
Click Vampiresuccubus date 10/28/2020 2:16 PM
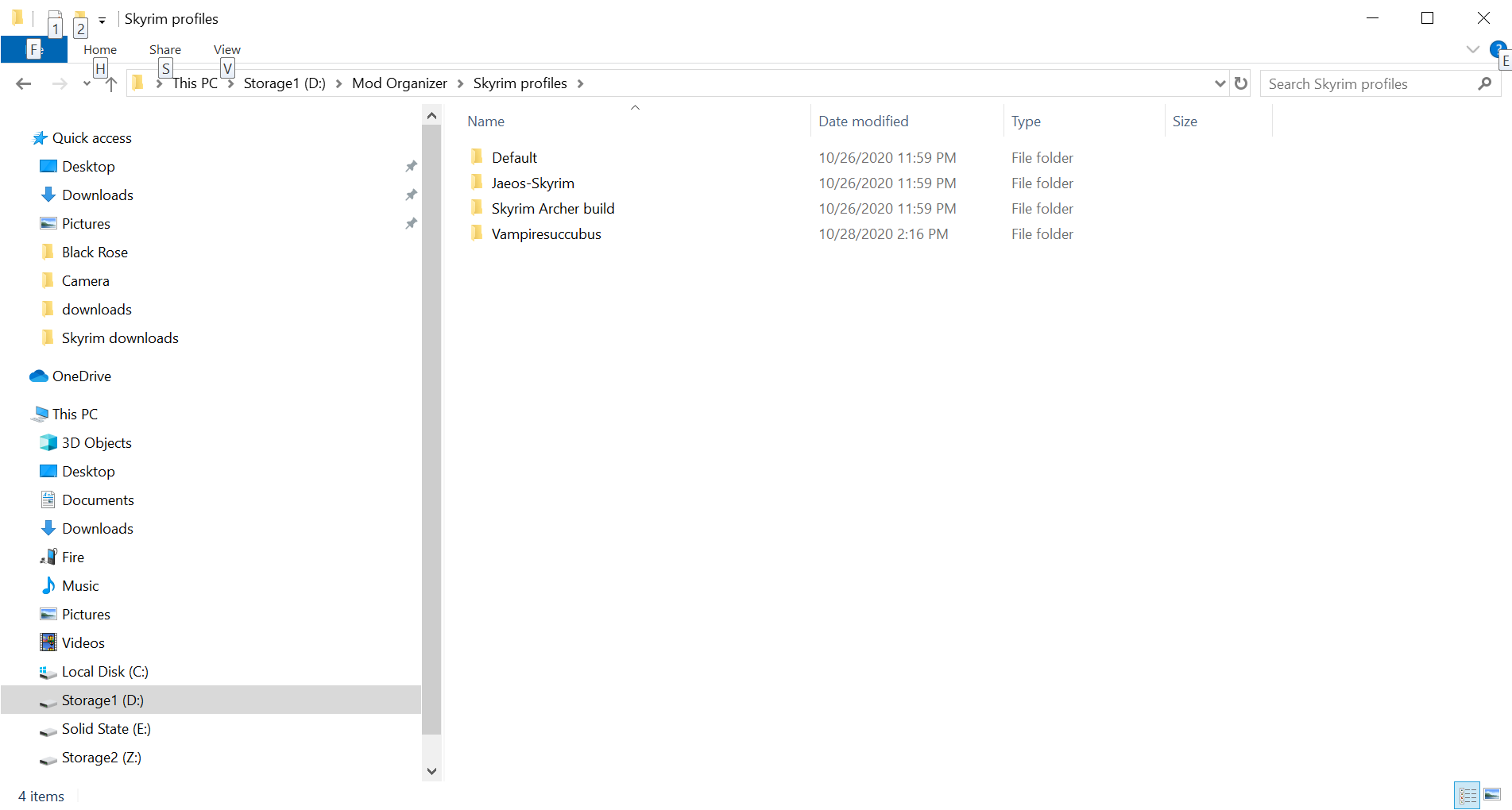coord(883,233)
